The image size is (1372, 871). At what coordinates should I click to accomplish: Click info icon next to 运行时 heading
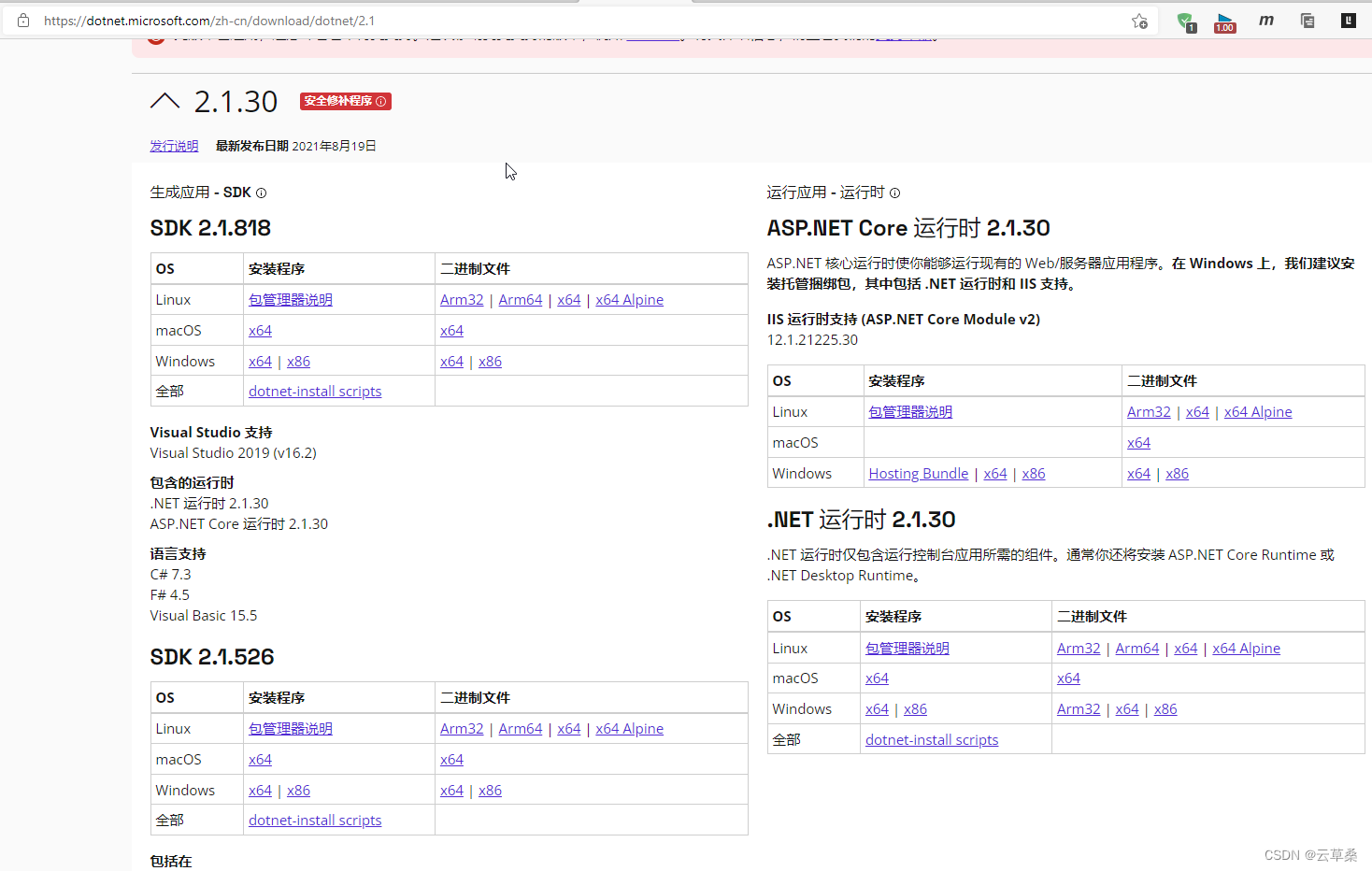(x=894, y=193)
